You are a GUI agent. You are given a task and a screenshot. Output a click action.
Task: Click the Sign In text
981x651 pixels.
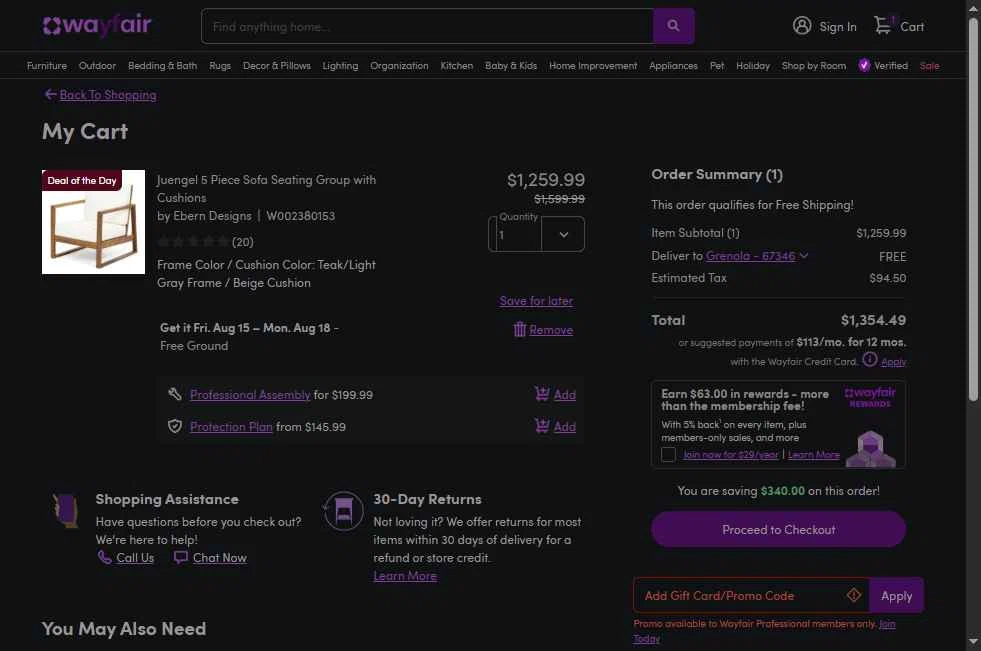tap(838, 26)
